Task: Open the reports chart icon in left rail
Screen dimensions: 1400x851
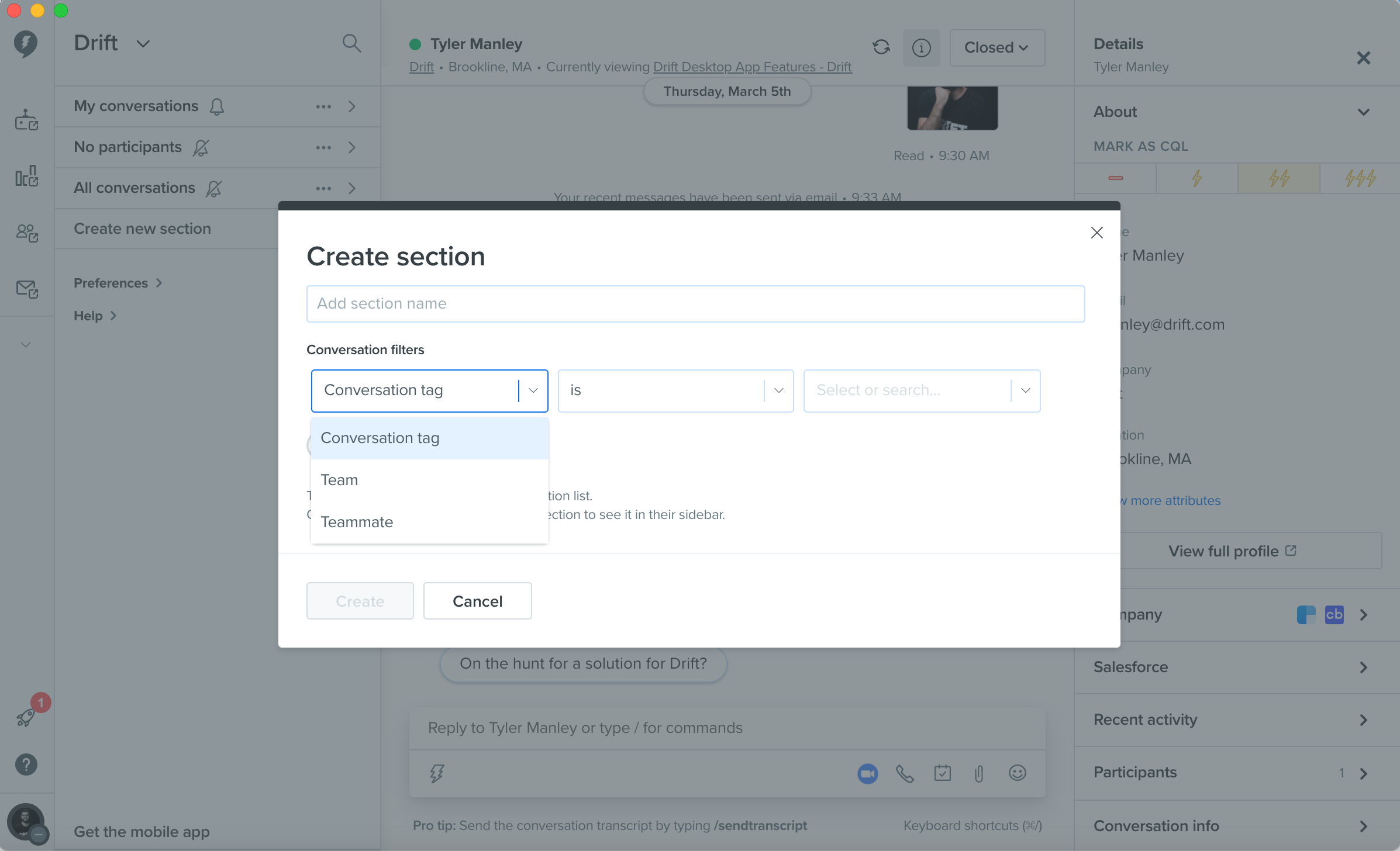Action: pos(26,175)
